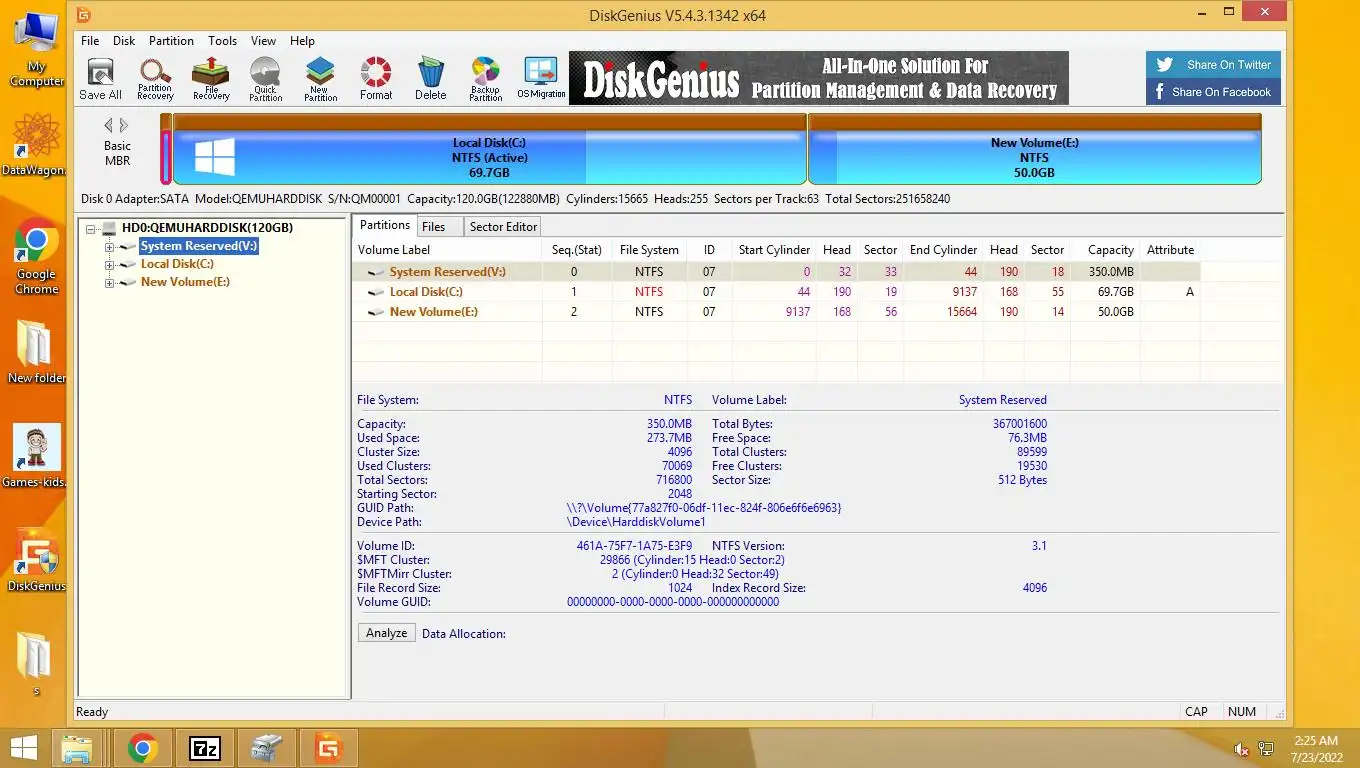
Task: Select the New folder desktop icon
Action: click(37, 352)
